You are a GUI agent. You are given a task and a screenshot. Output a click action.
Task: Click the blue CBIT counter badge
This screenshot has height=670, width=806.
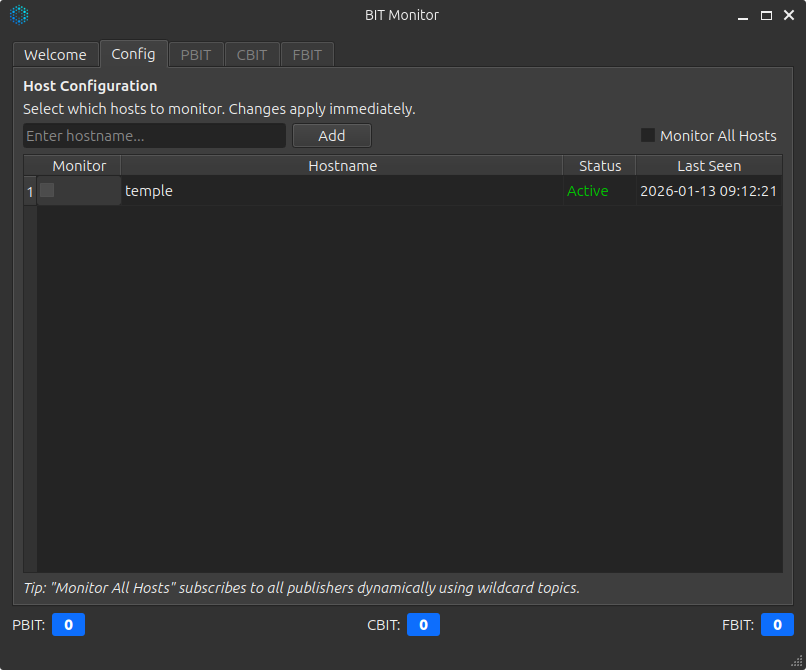[x=423, y=624]
